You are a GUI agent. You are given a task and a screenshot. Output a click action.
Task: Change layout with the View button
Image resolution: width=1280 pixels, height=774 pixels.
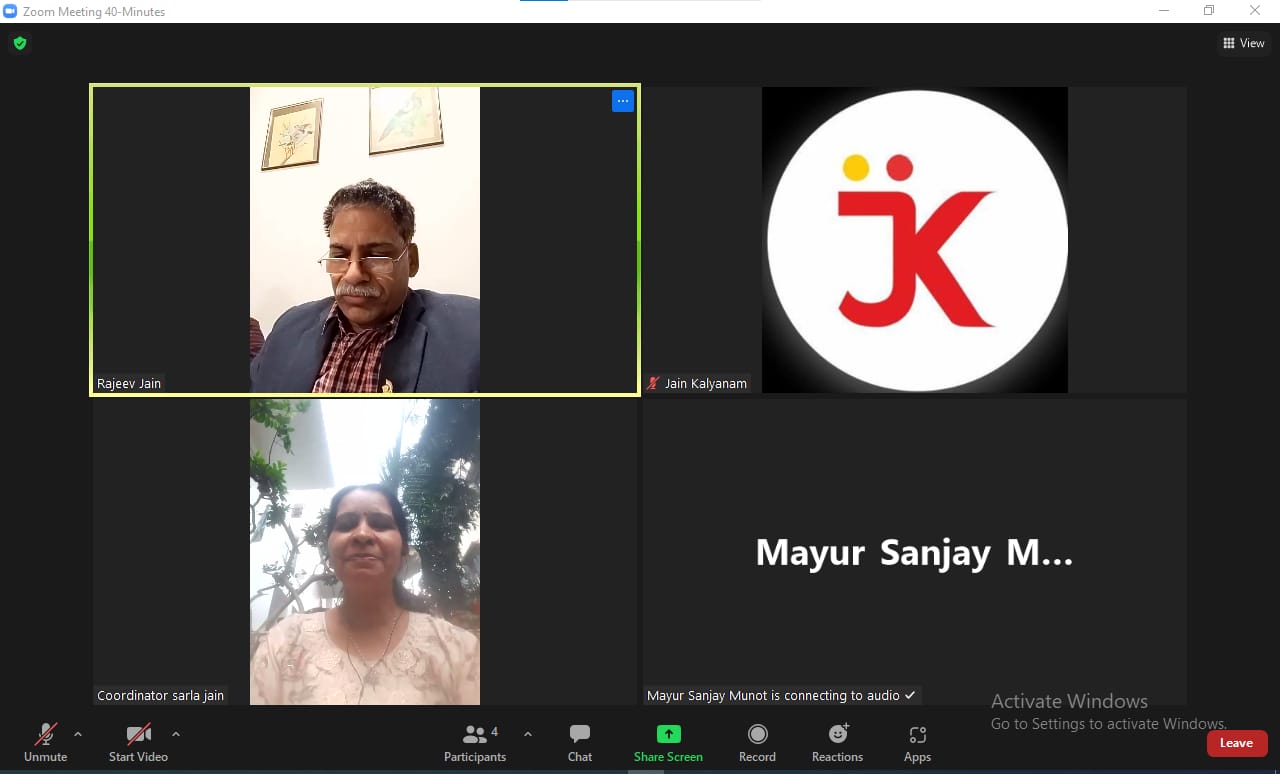tap(1243, 43)
